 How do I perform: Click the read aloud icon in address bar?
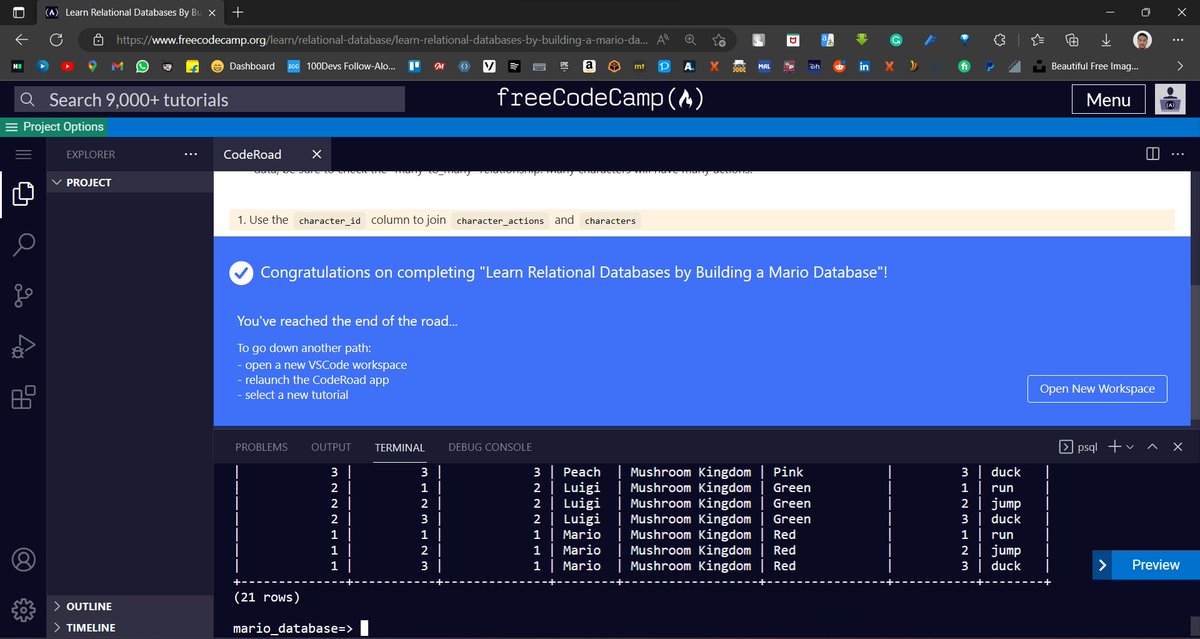pyautogui.click(x=663, y=39)
